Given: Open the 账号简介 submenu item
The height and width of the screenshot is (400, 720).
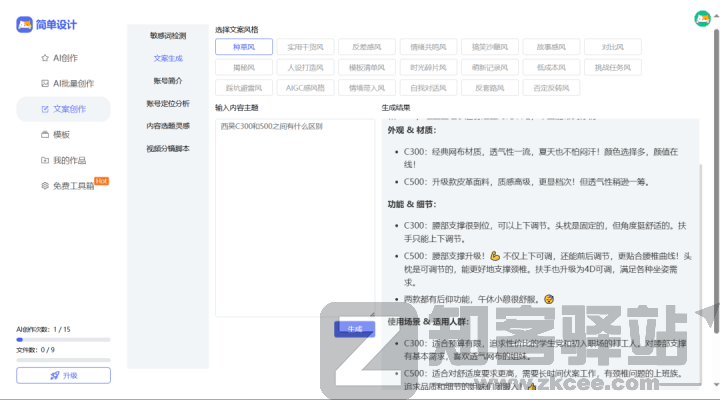Looking at the screenshot, I should 168,81.
